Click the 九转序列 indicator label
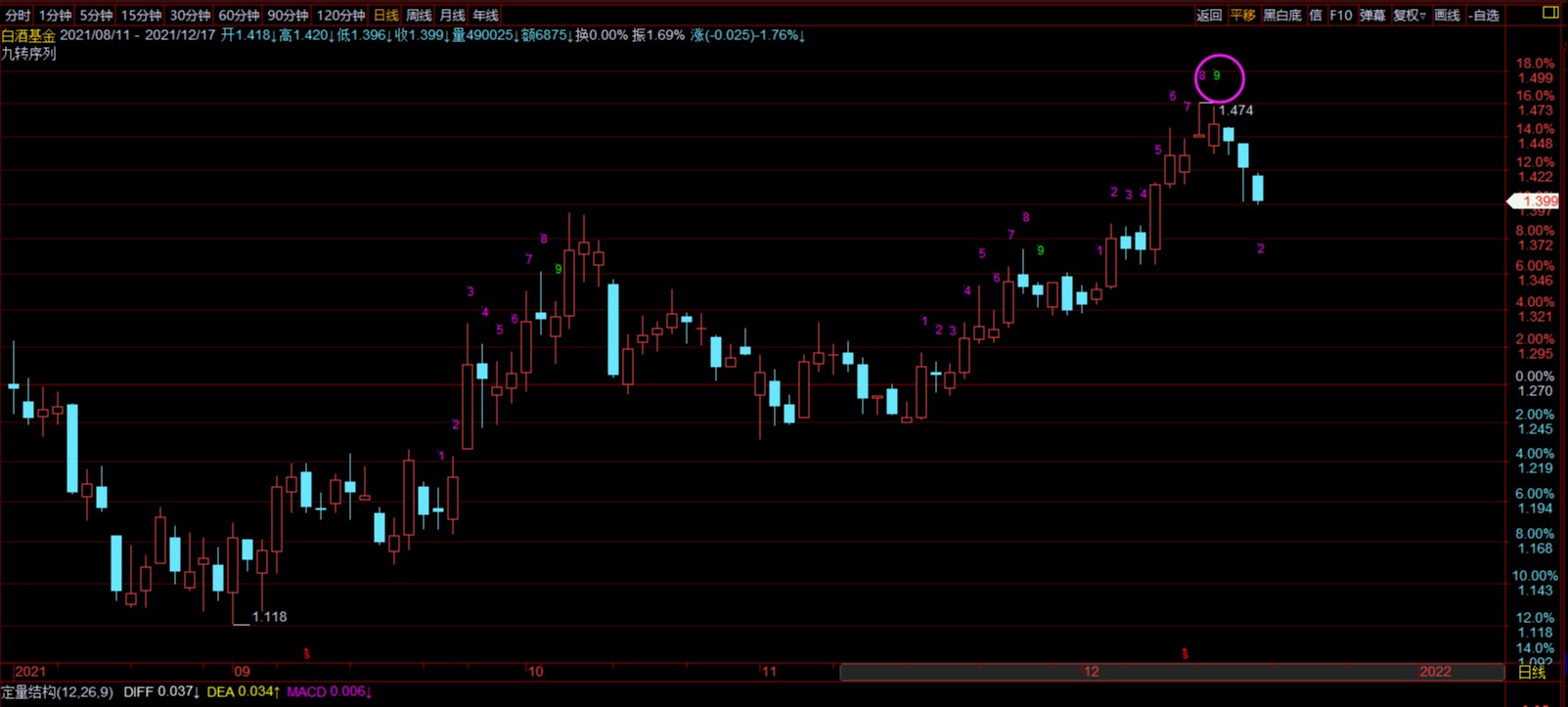The height and width of the screenshot is (707, 1568). (28, 54)
